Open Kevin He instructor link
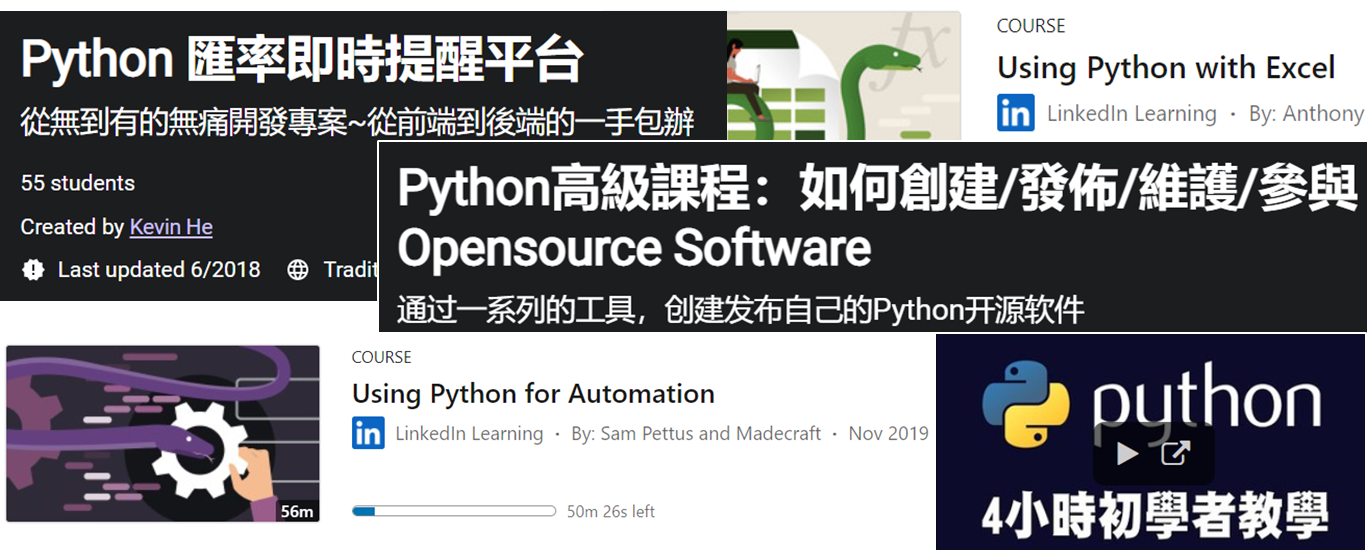 point(171,227)
